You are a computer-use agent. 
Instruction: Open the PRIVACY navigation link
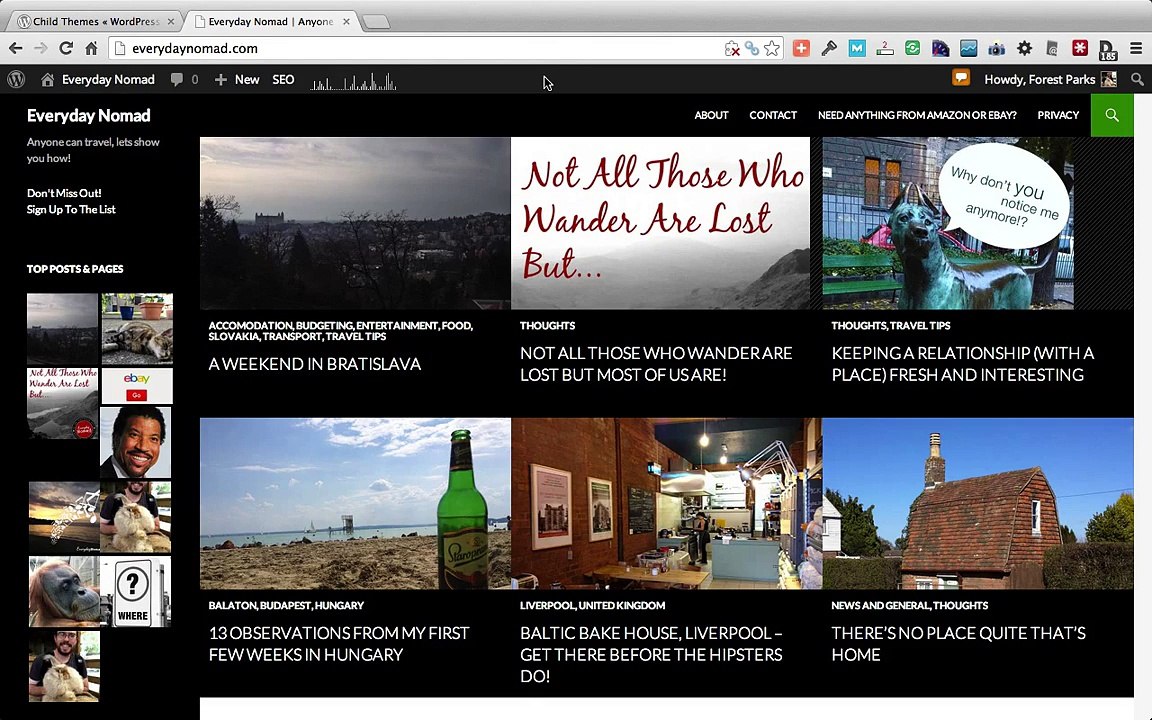click(1058, 115)
